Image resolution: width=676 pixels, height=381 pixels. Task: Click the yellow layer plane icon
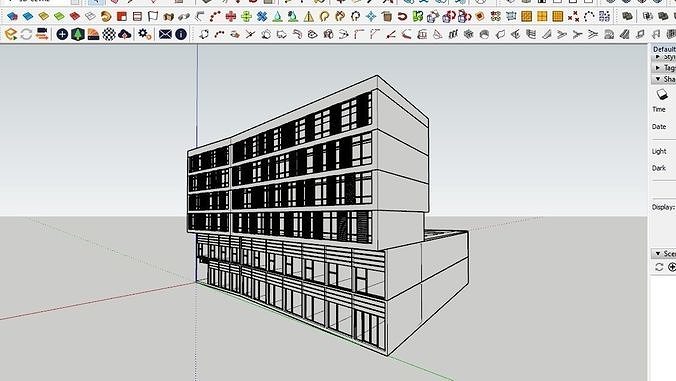click(44, 16)
